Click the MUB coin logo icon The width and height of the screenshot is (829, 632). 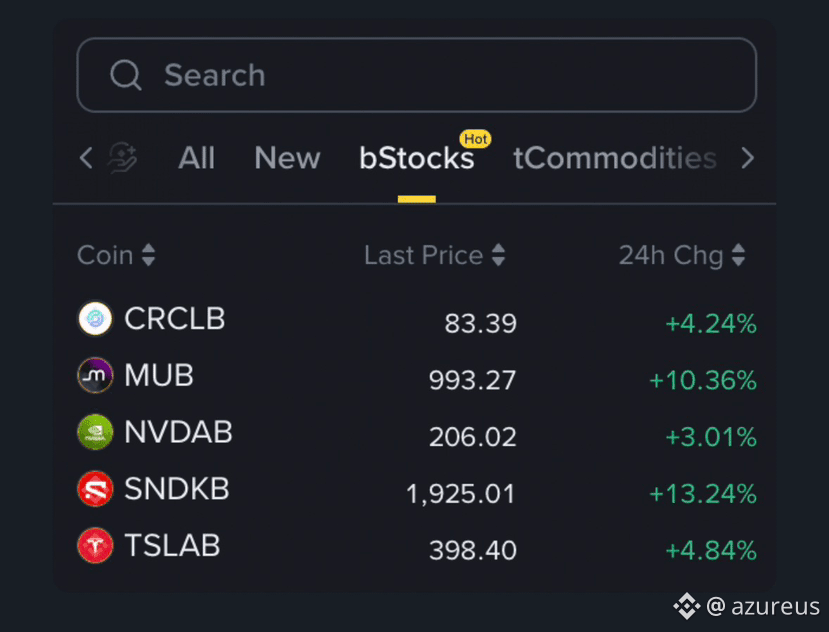(x=95, y=375)
